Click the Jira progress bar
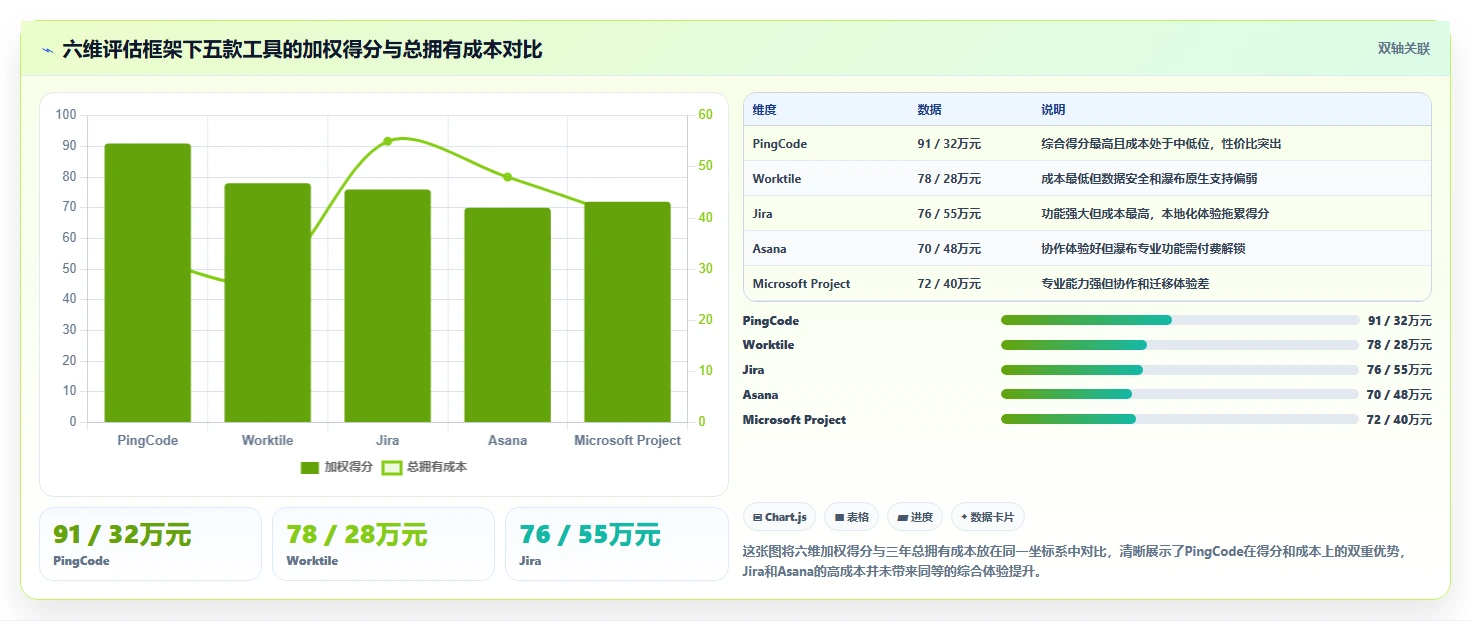 coord(1180,370)
